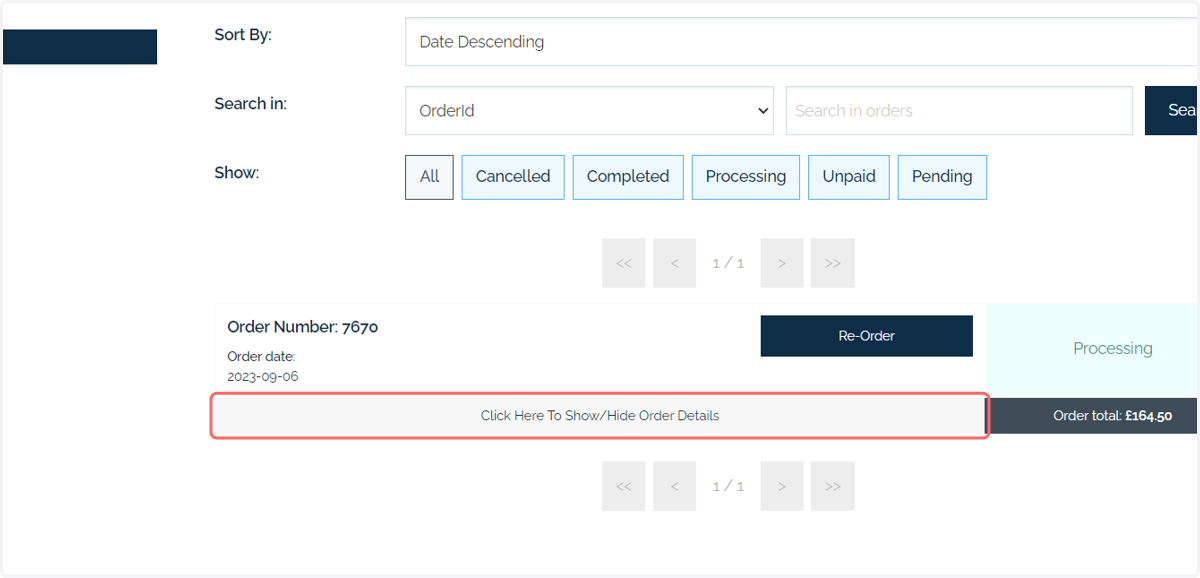Filter orders by Processing
This screenshot has width=1200, height=578.
coord(746,177)
